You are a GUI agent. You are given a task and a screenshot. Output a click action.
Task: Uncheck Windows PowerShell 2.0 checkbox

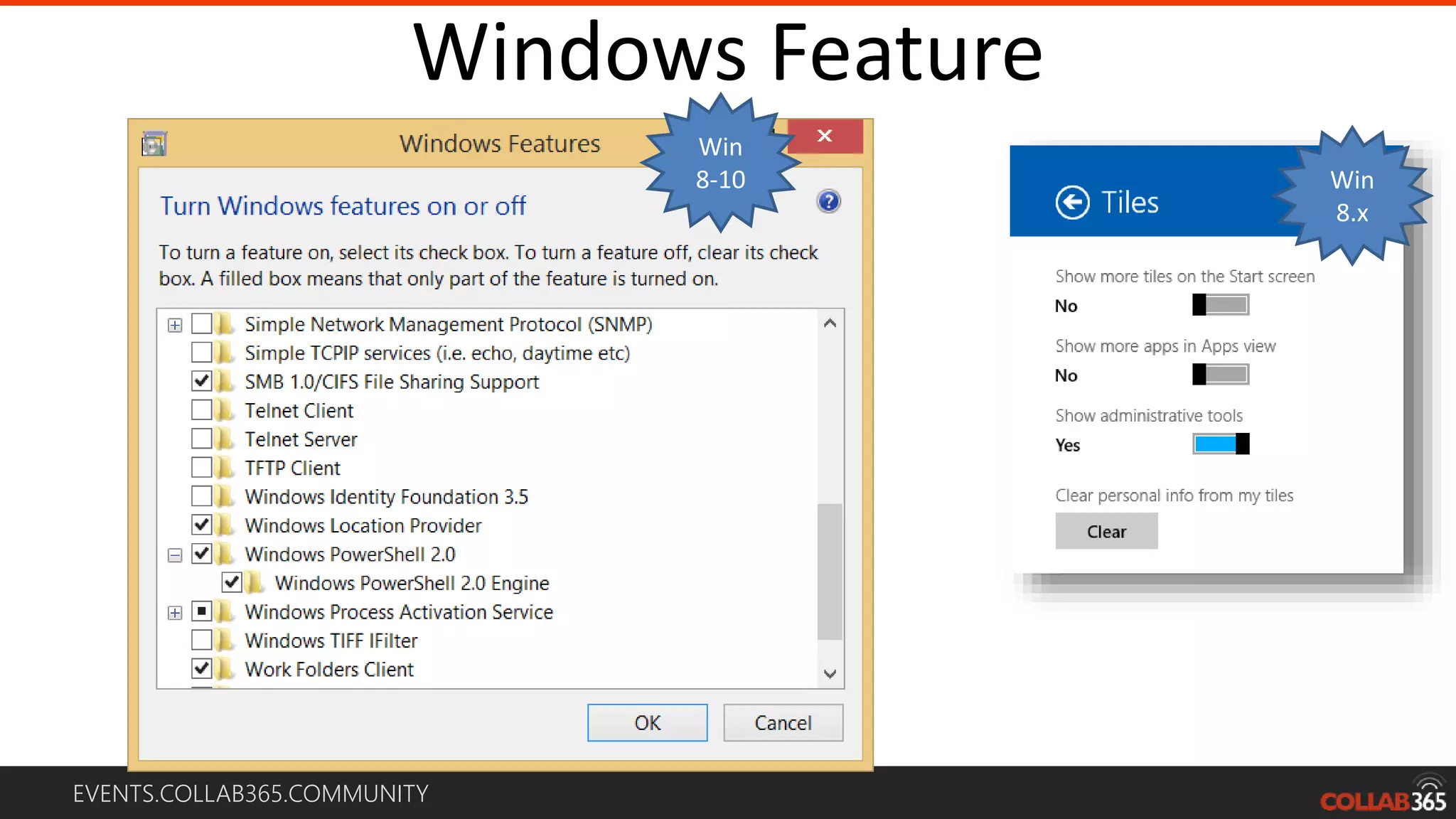(202, 554)
